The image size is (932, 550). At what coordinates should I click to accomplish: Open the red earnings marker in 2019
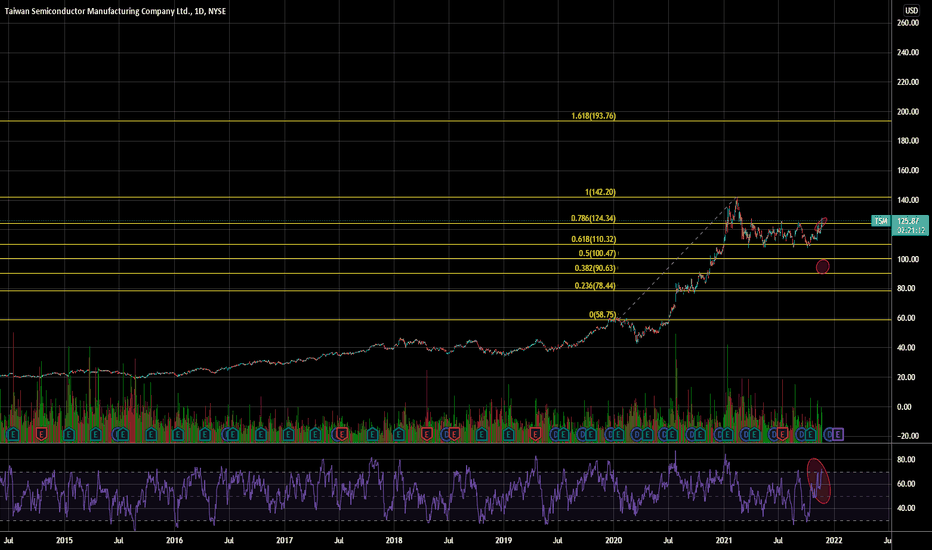535,435
